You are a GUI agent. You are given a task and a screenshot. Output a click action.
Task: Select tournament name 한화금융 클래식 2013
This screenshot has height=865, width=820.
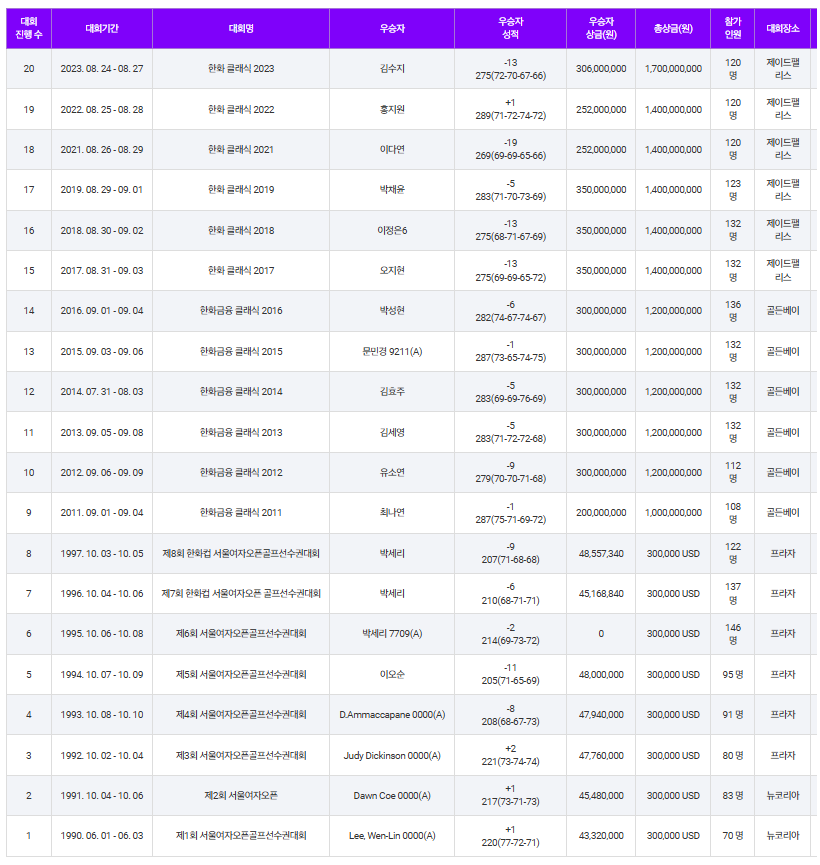[x=241, y=432]
